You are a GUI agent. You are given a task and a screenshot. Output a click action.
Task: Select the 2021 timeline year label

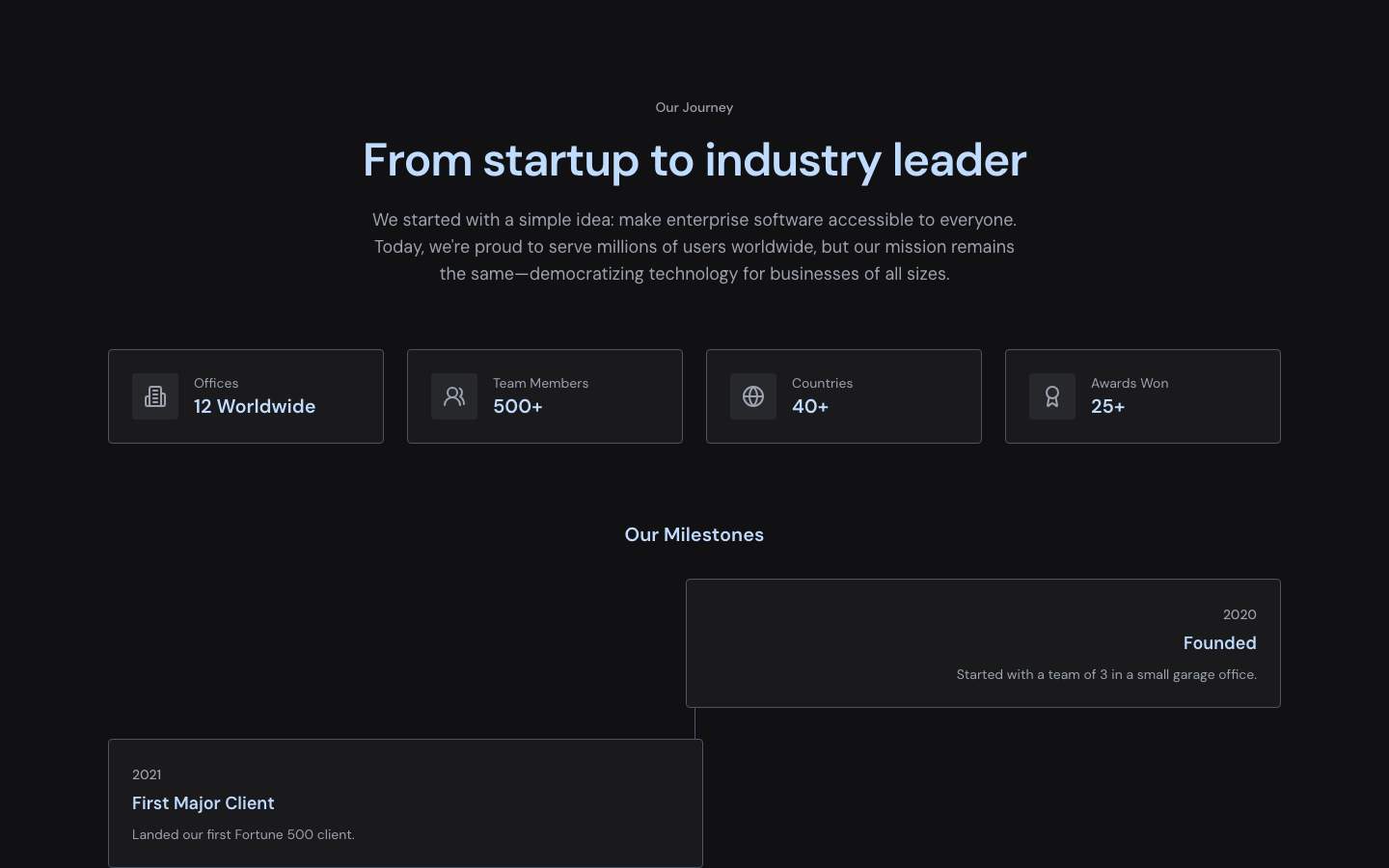pos(147,774)
